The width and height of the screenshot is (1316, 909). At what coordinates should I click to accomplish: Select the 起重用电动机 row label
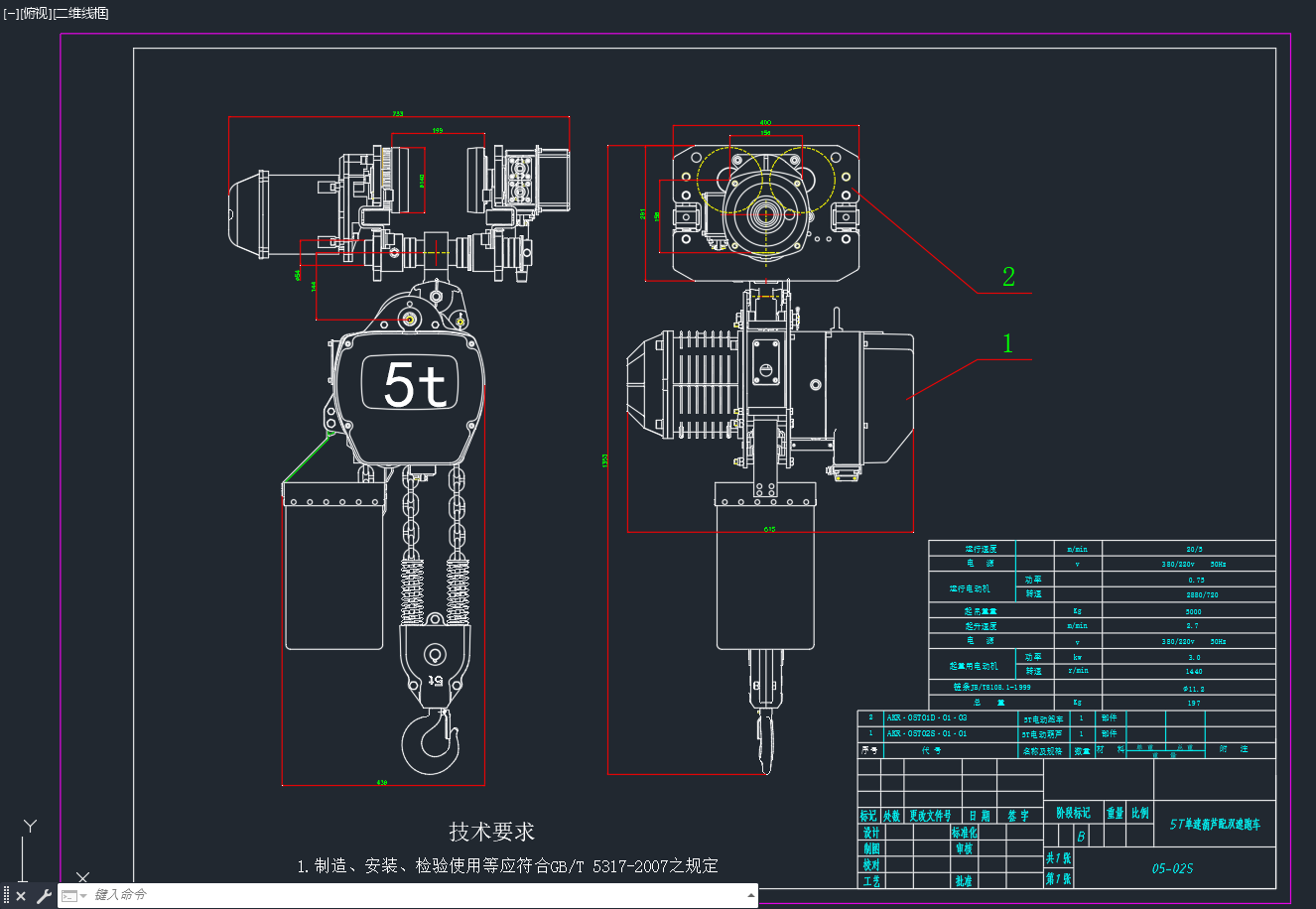tap(974, 666)
